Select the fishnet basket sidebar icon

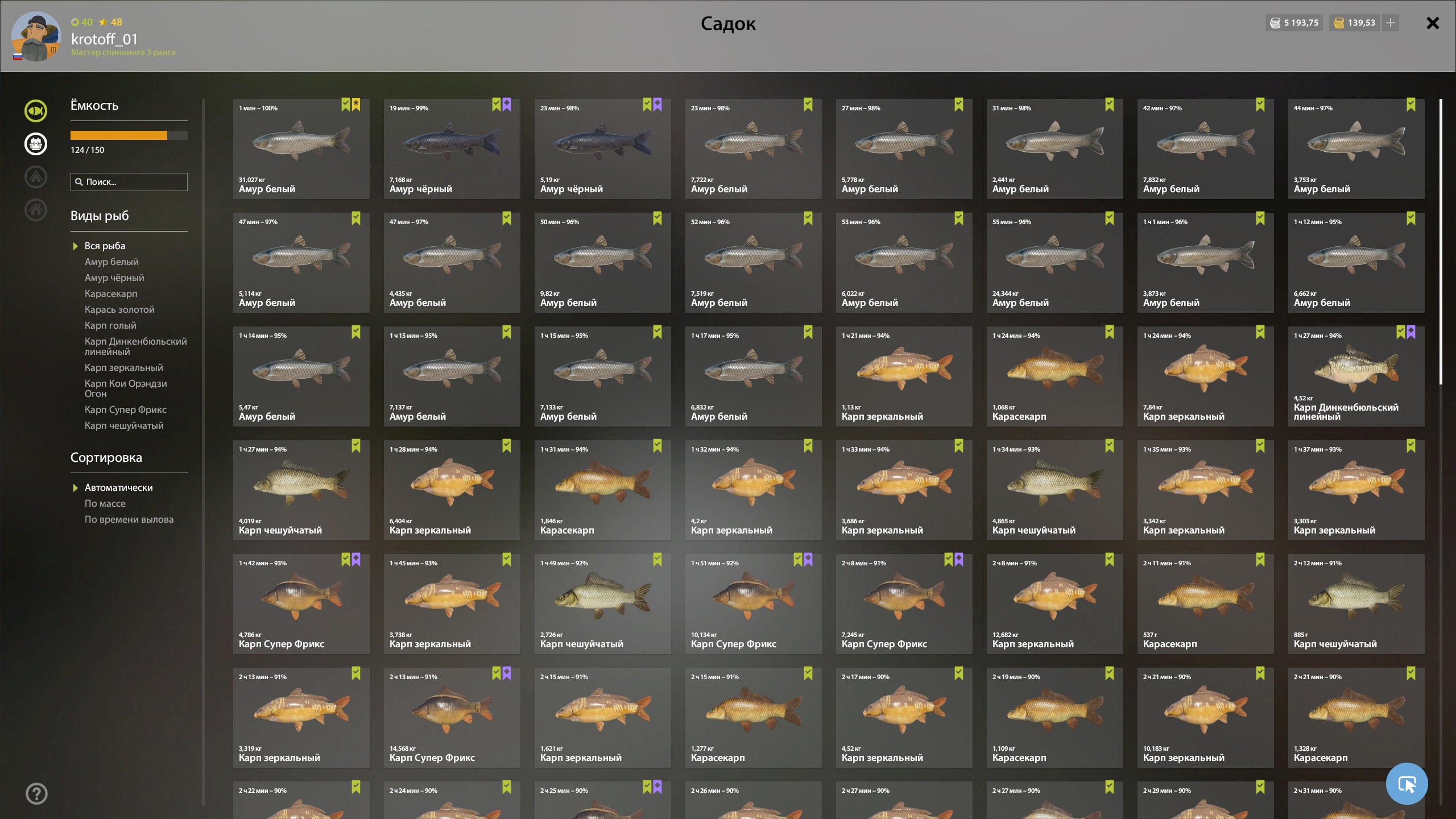tap(36, 144)
